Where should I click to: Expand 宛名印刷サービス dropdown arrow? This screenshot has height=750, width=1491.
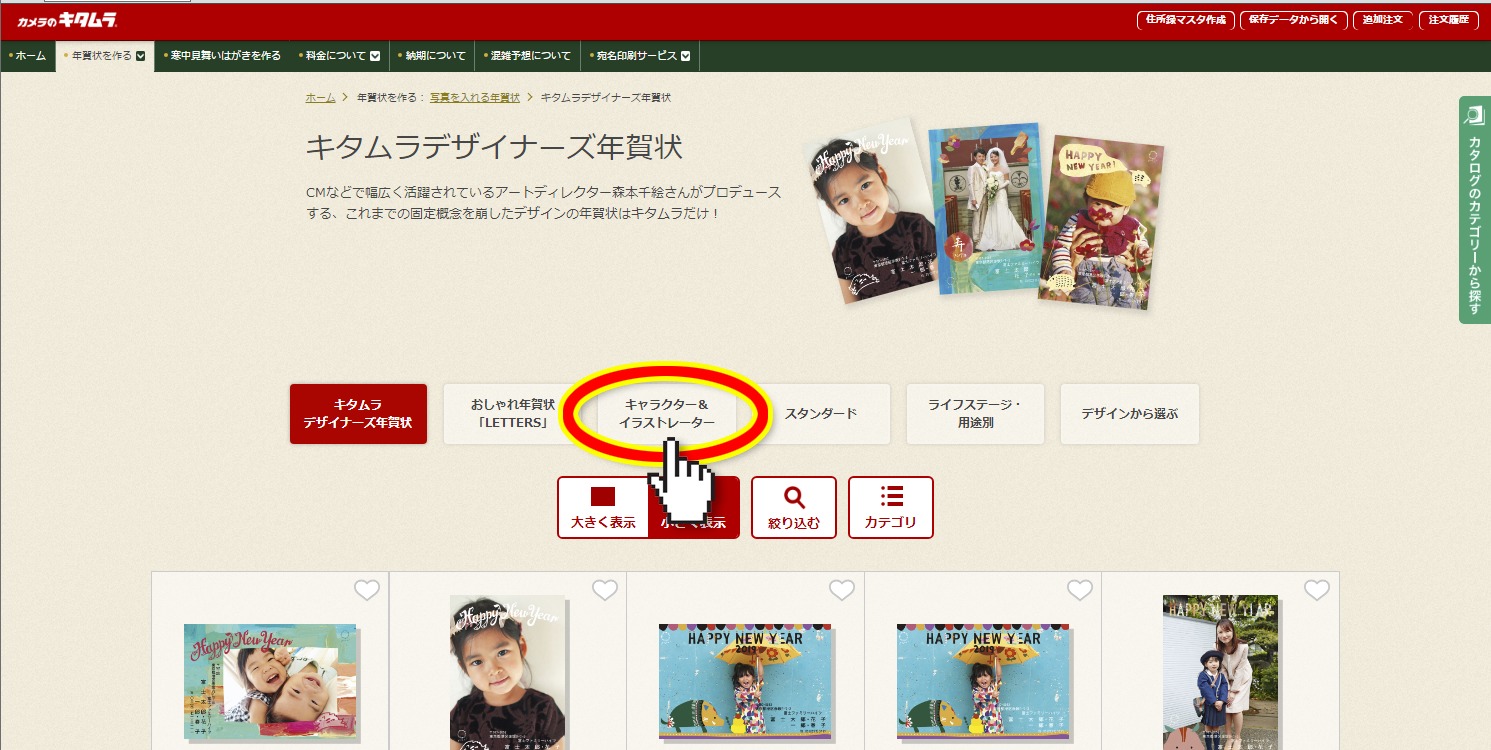(x=685, y=56)
